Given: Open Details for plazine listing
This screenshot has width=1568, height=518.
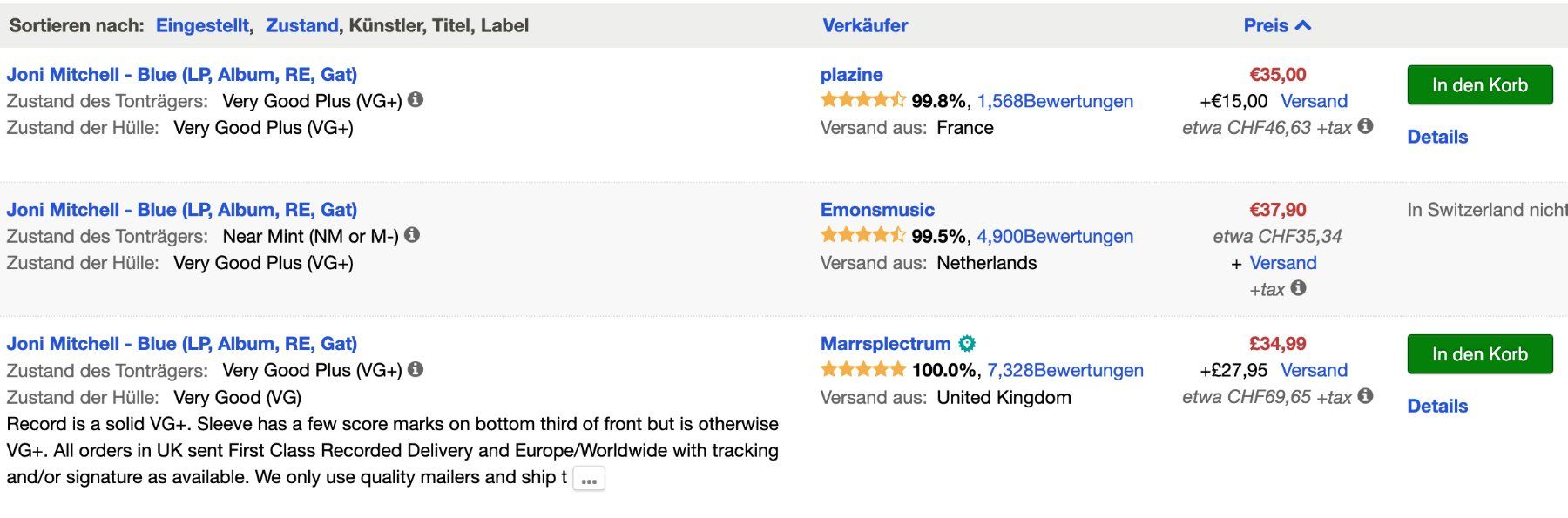Looking at the screenshot, I should click(x=1437, y=137).
